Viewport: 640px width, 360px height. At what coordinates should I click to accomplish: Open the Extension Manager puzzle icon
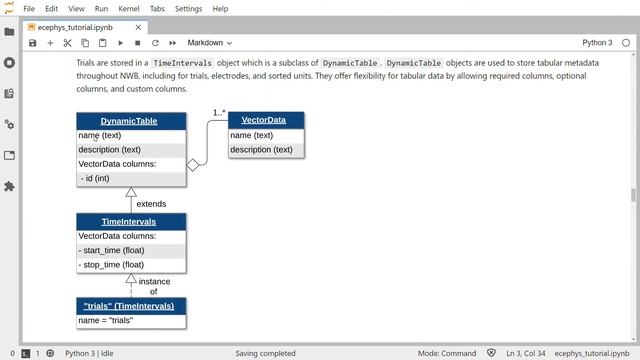(9, 187)
